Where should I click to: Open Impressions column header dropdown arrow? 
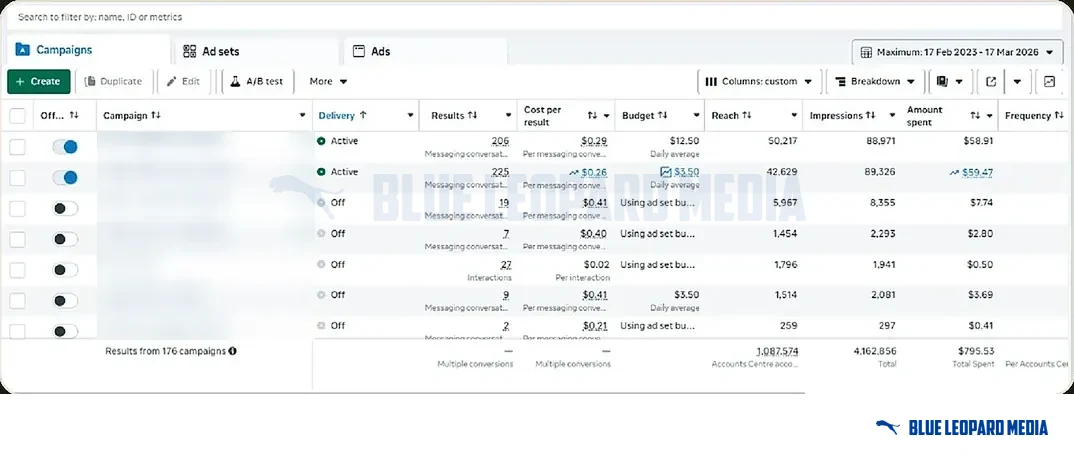(892, 116)
